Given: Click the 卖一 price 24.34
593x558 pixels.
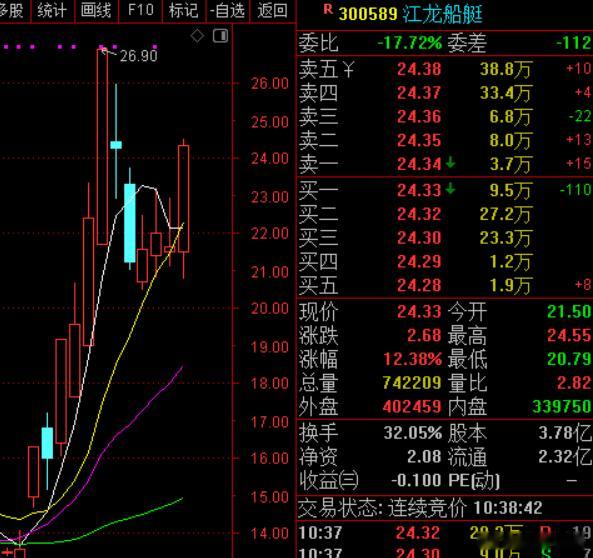Looking at the screenshot, I should pos(419,164).
